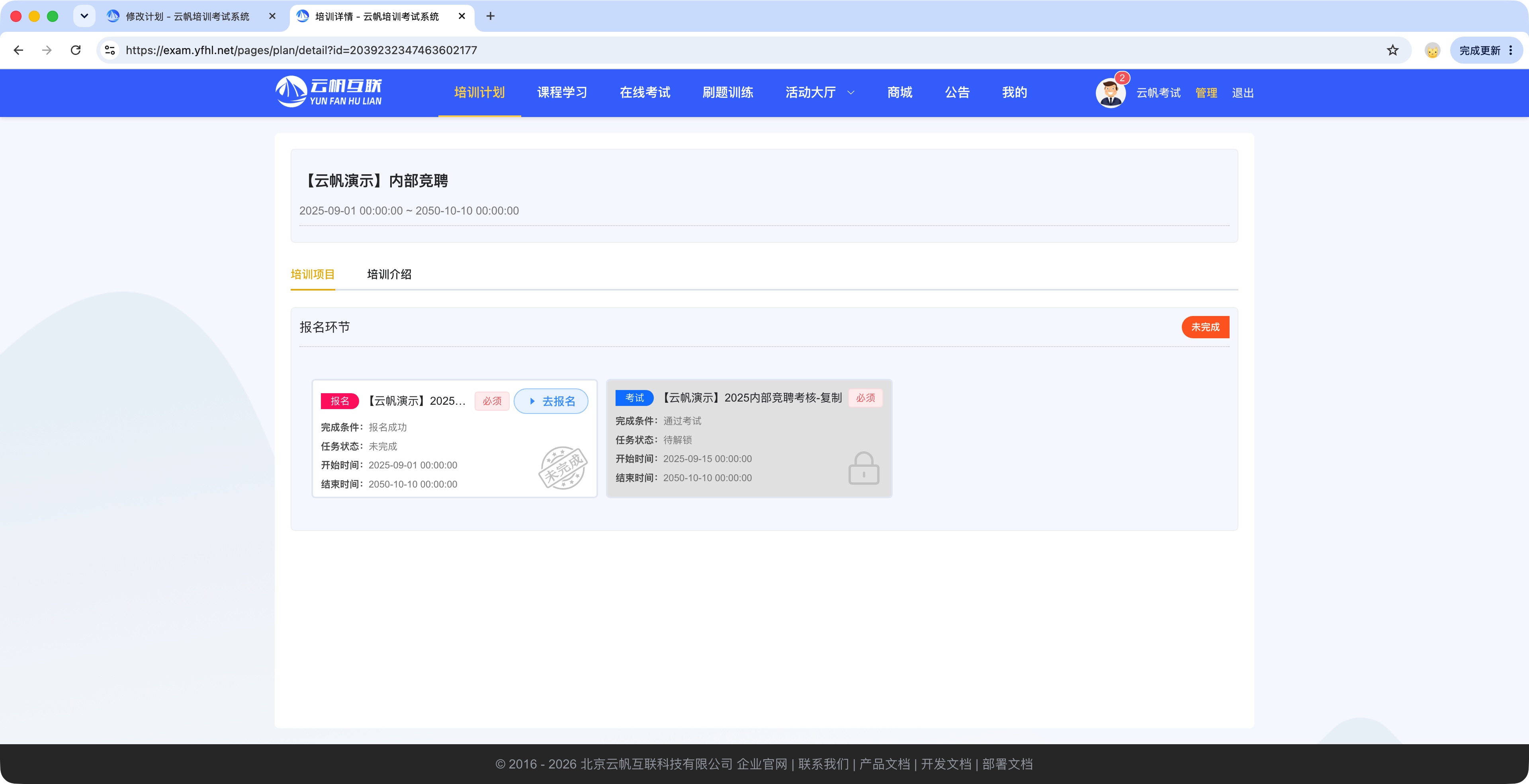Click the orange 未完成 status badge
This screenshot has height=784, width=1529.
point(1206,327)
